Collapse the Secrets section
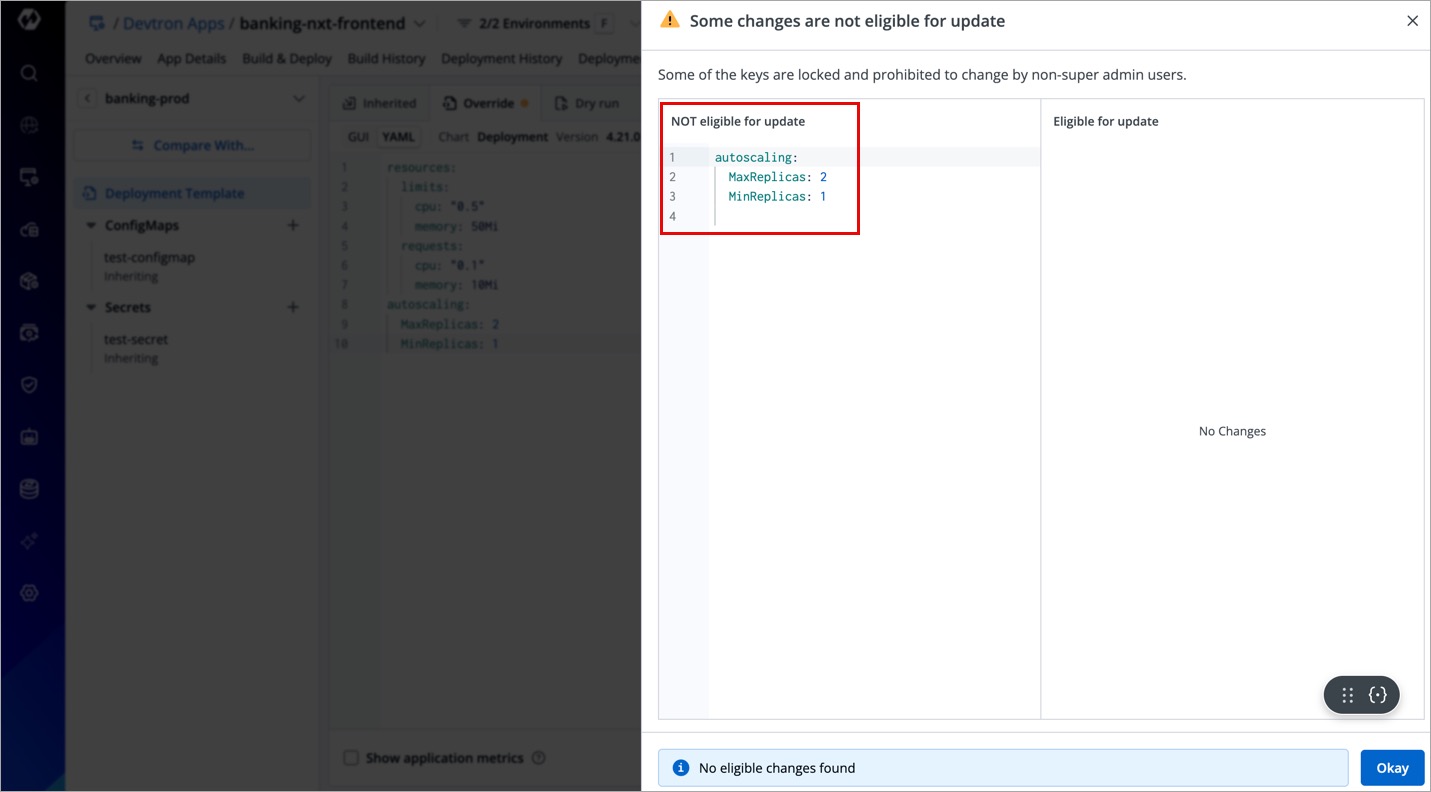The height and width of the screenshot is (792, 1431). click(91, 308)
